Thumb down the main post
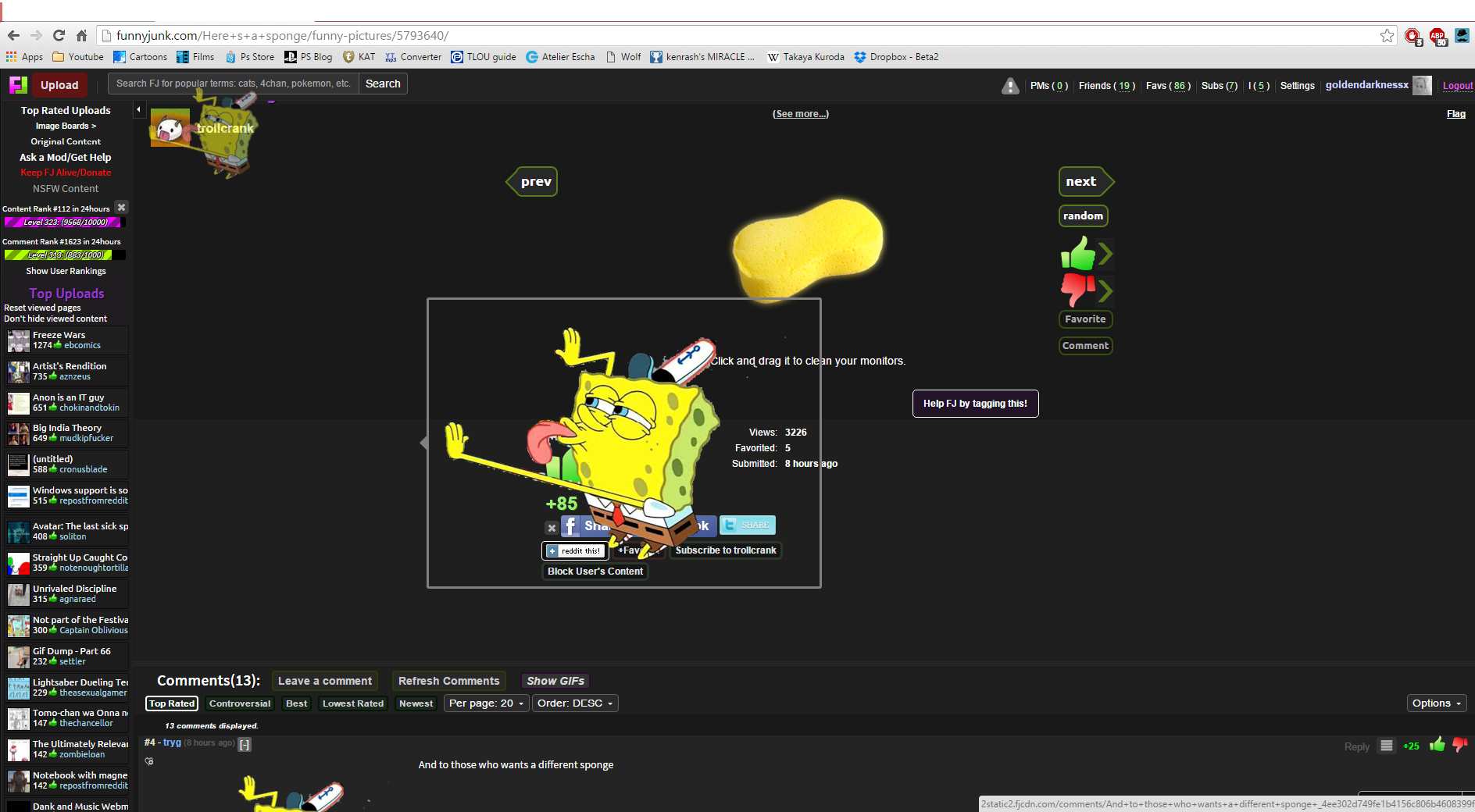 coord(1078,290)
